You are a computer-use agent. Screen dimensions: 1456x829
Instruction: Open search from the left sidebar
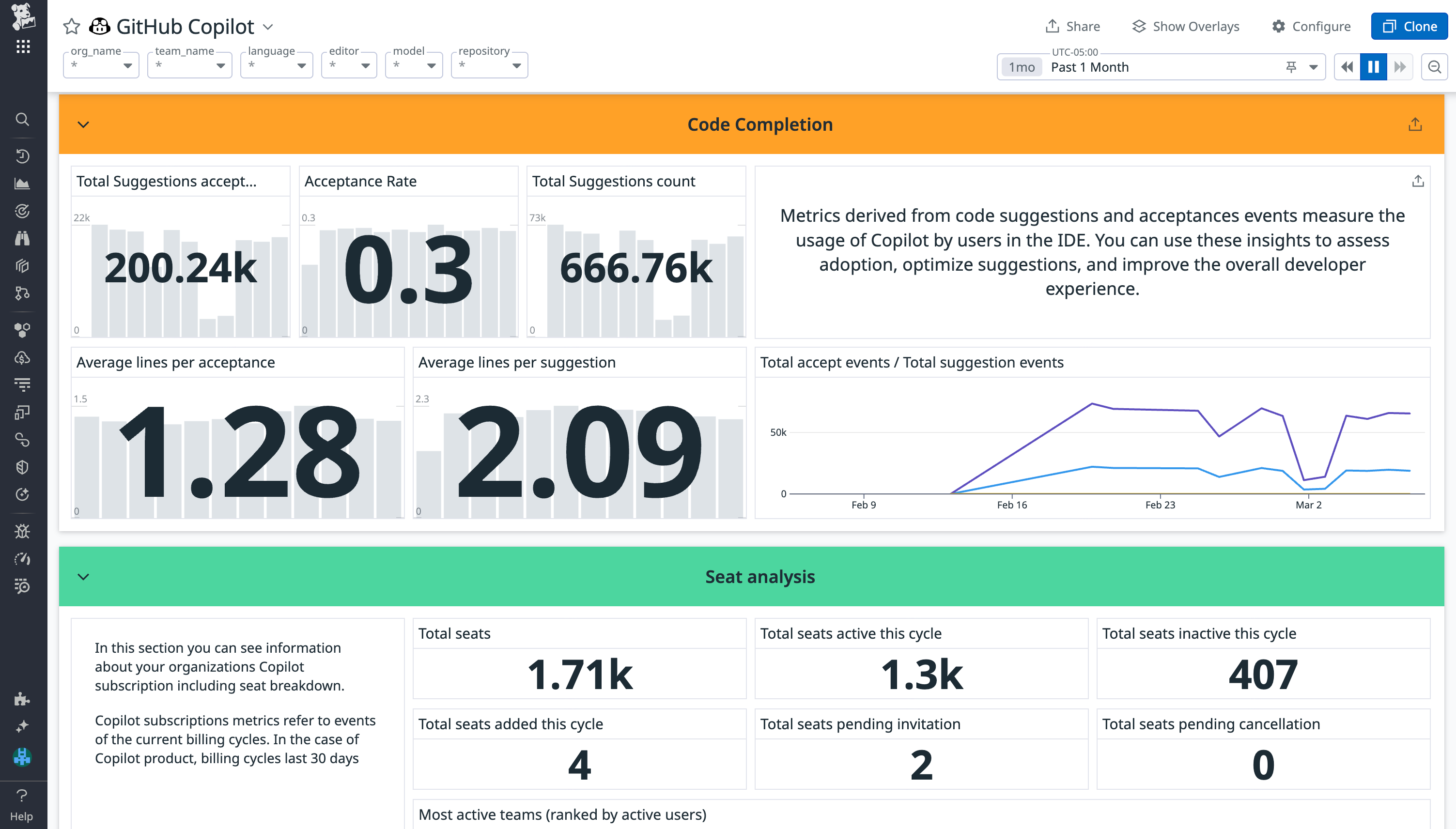[23, 120]
